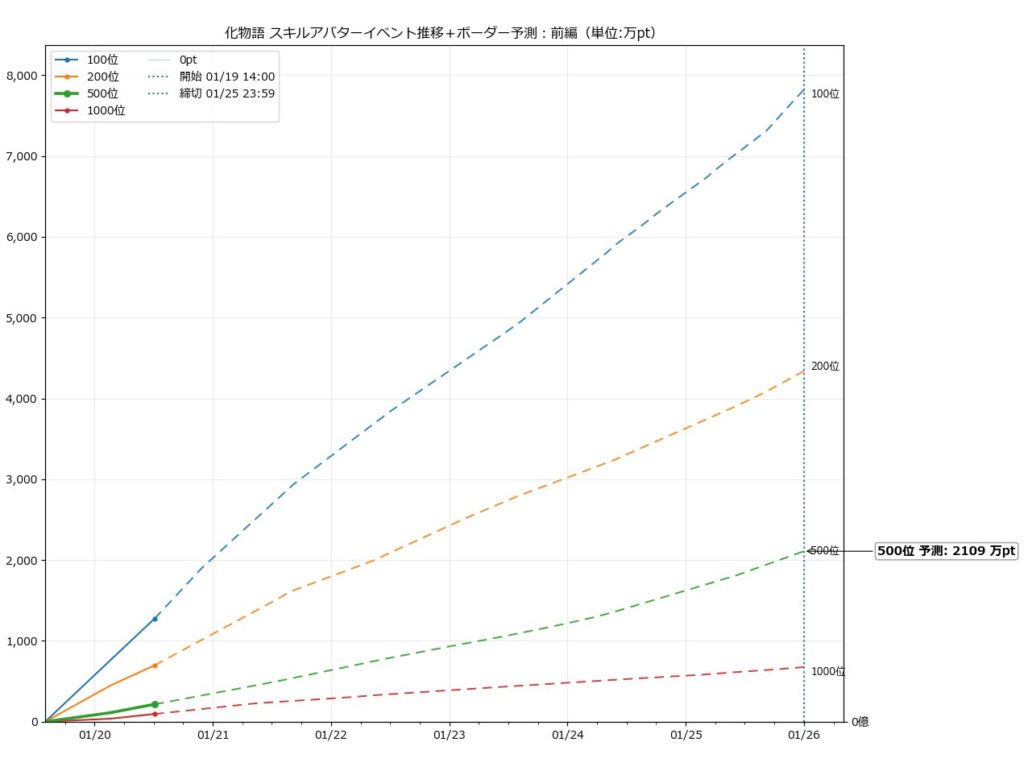Select the 0pt legend entry
This screenshot has height=771, width=1024.
pos(188,60)
